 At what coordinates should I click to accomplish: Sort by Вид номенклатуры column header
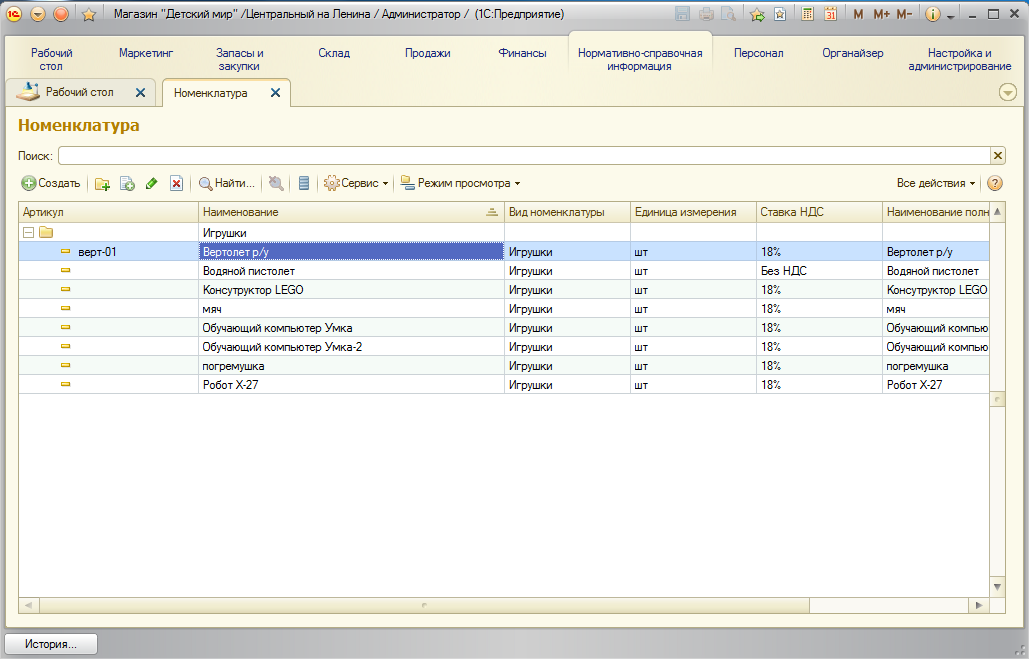pos(567,212)
